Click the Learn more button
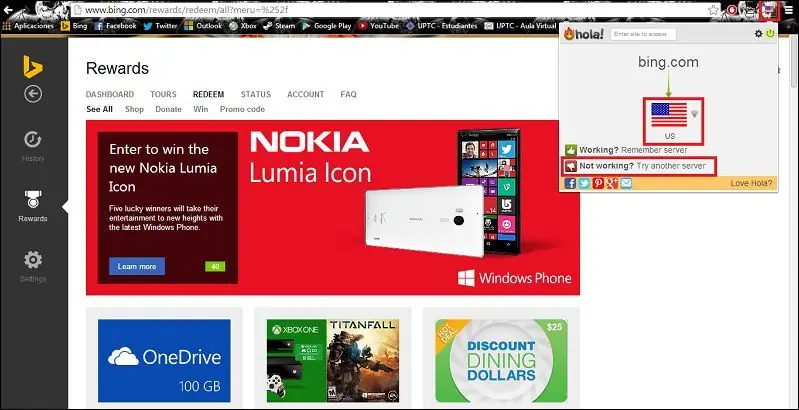 click(x=137, y=266)
